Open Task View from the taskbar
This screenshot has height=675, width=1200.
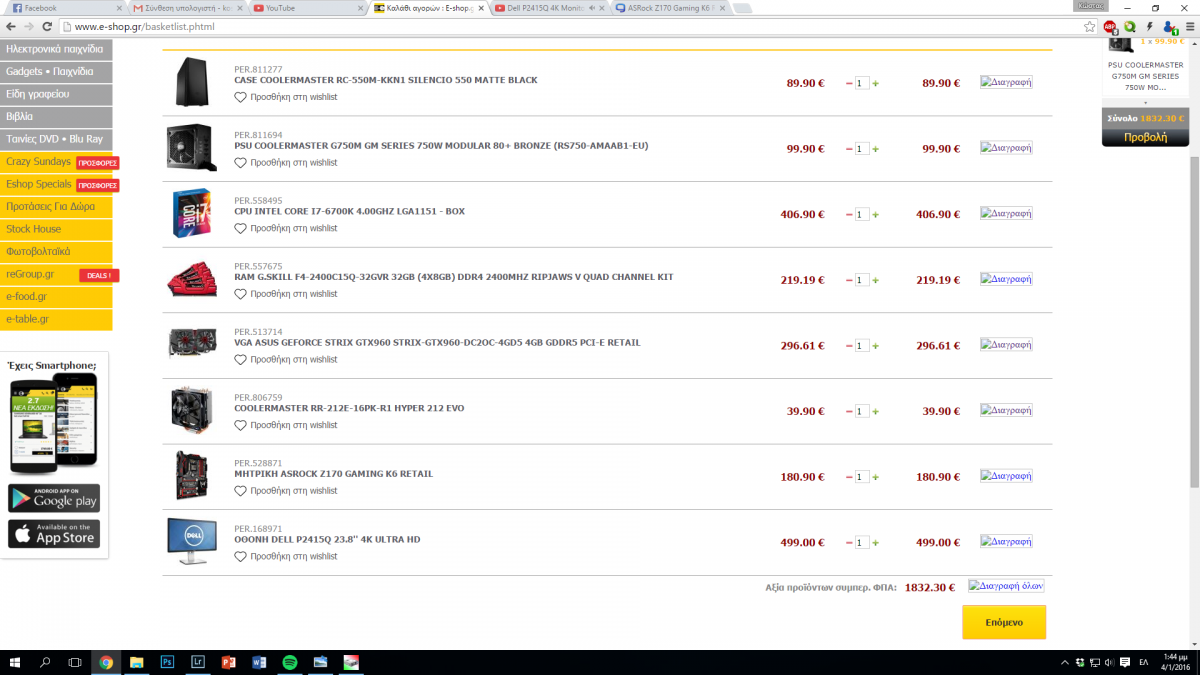[x=75, y=662]
